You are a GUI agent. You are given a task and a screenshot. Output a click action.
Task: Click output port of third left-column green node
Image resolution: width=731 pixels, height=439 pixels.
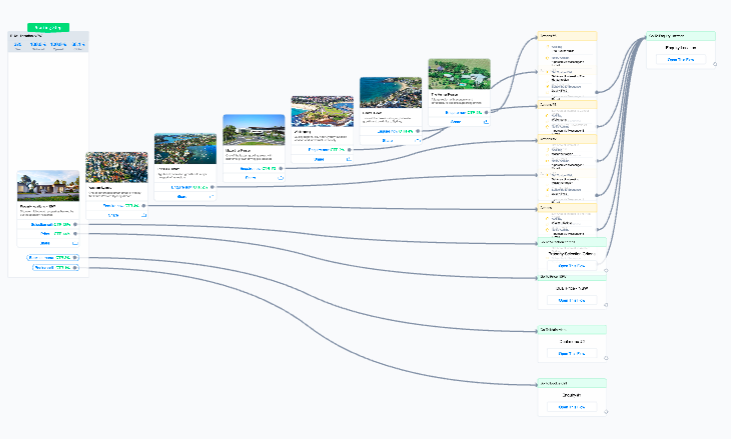click(606, 358)
